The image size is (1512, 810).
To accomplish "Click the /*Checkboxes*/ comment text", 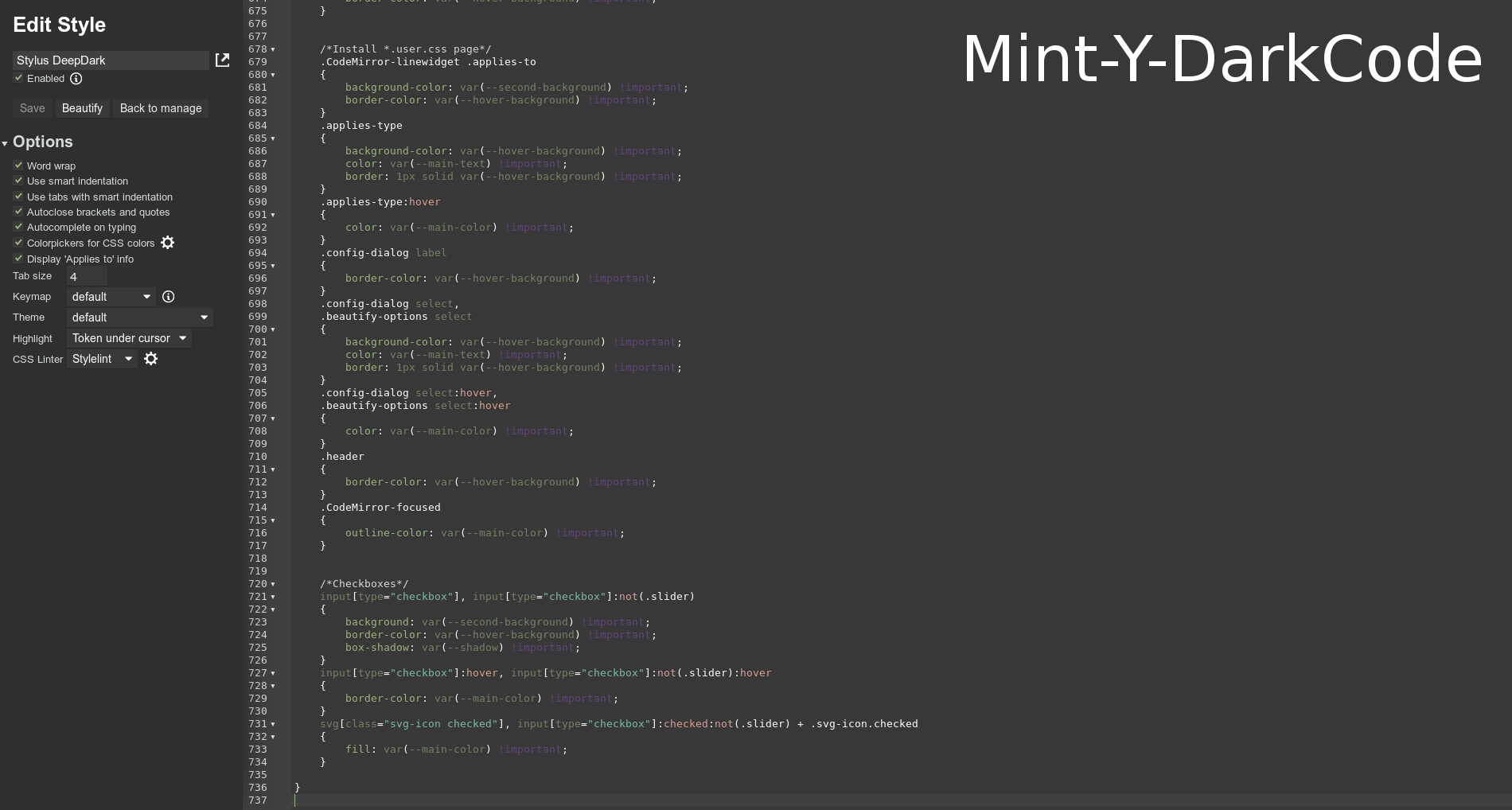I will point(364,584).
